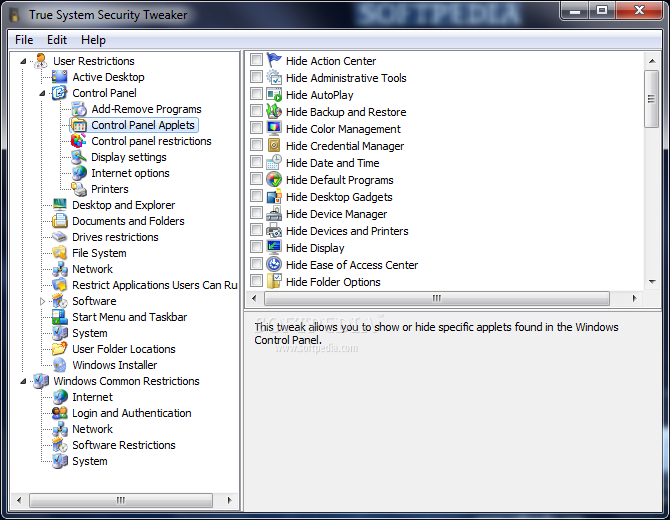Click the tree panel scroll right arrow

(x=229, y=500)
